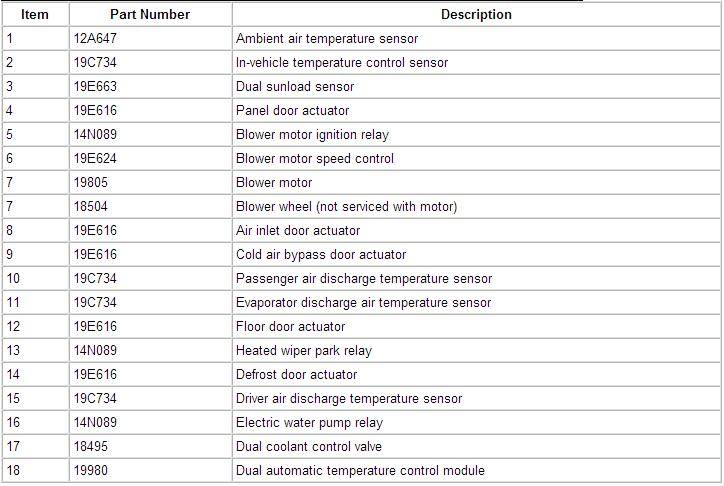Click part number 18504
This screenshot has height=486, width=724.
click(92, 207)
